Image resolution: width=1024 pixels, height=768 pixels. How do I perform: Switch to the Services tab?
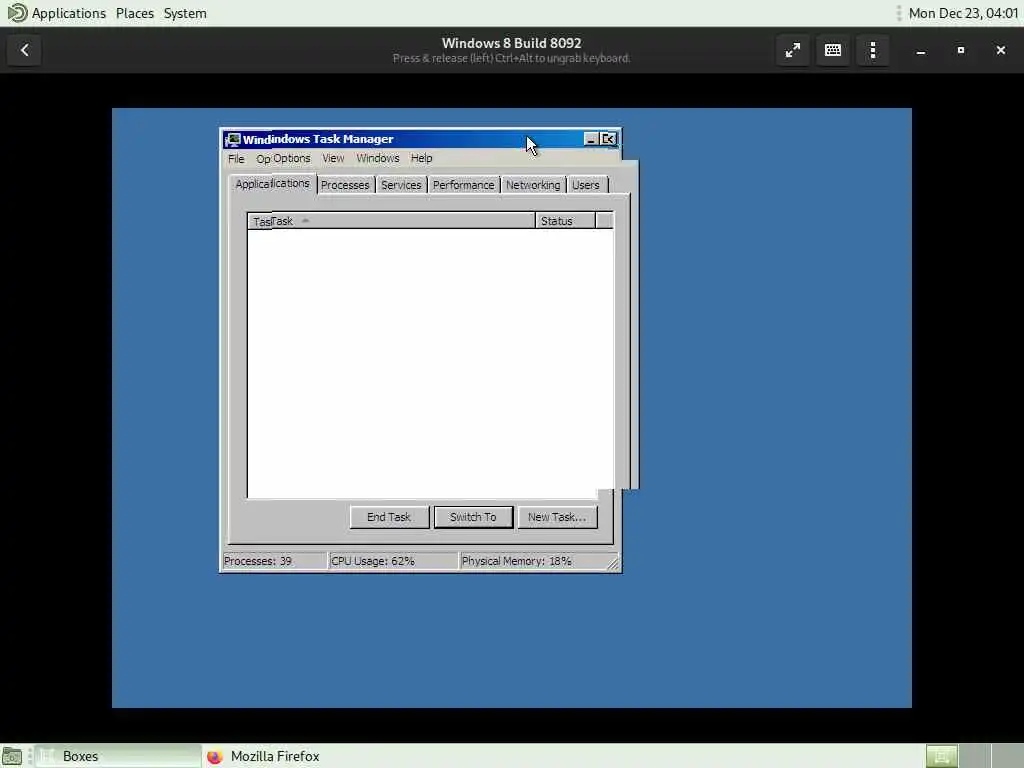coord(401,185)
